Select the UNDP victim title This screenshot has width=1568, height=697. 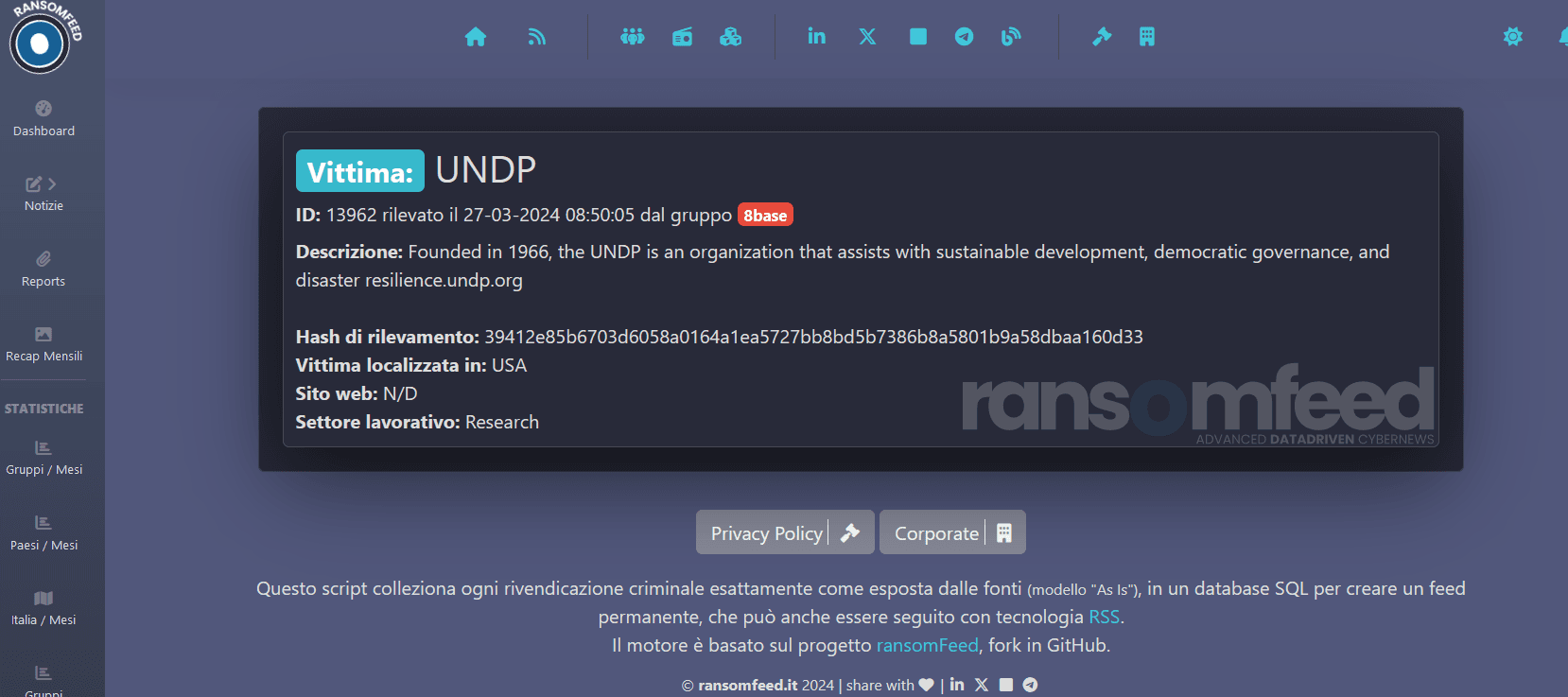pos(486,170)
